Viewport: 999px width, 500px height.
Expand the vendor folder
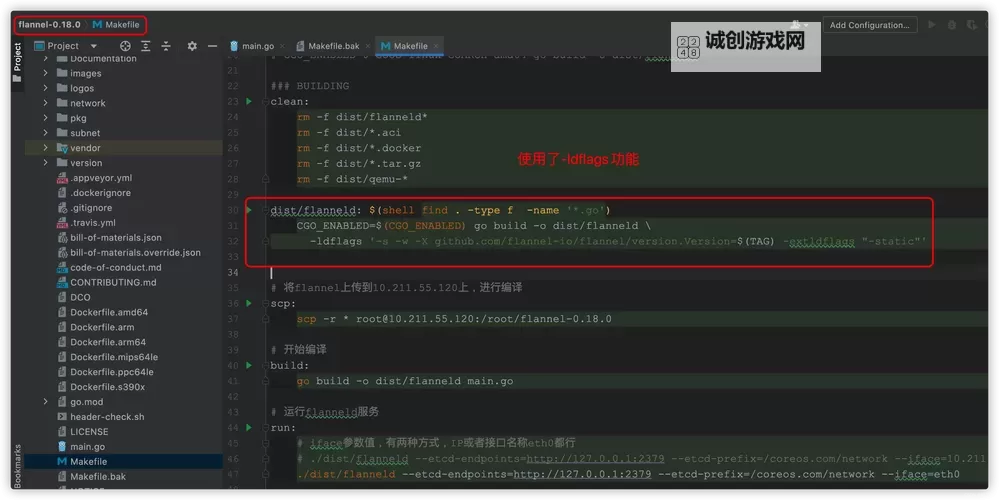46,148
